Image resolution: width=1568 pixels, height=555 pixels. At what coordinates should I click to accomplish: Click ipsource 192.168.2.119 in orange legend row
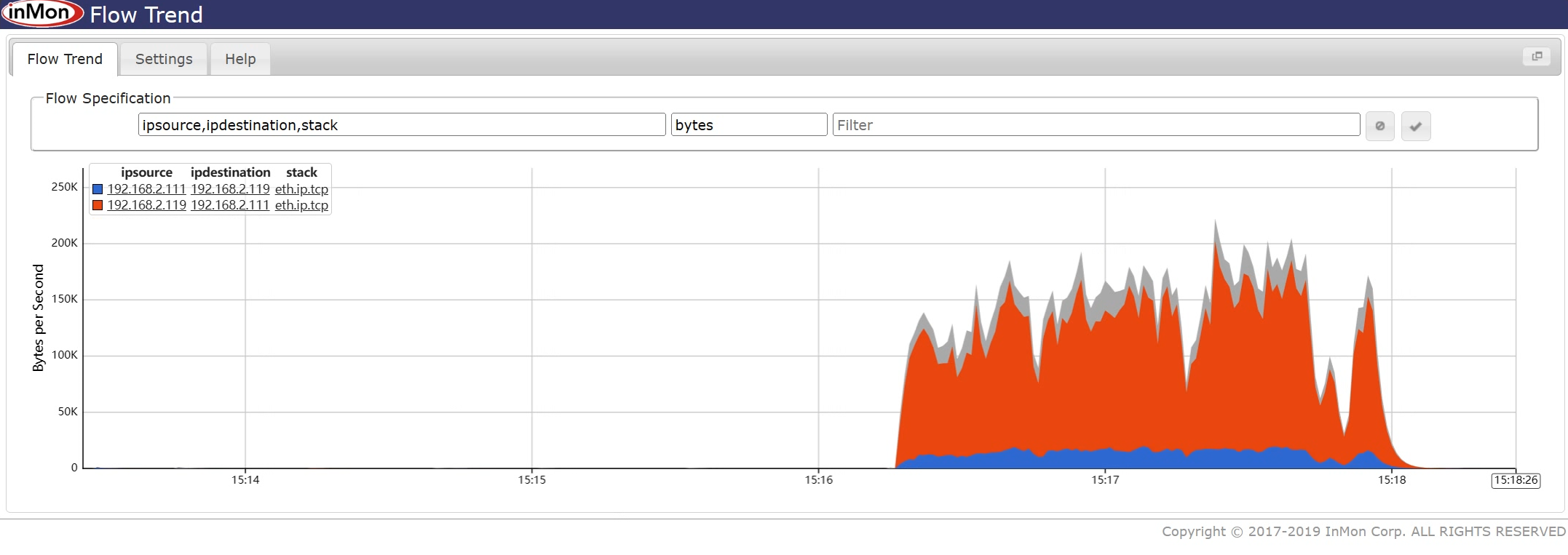coord(146,205)
